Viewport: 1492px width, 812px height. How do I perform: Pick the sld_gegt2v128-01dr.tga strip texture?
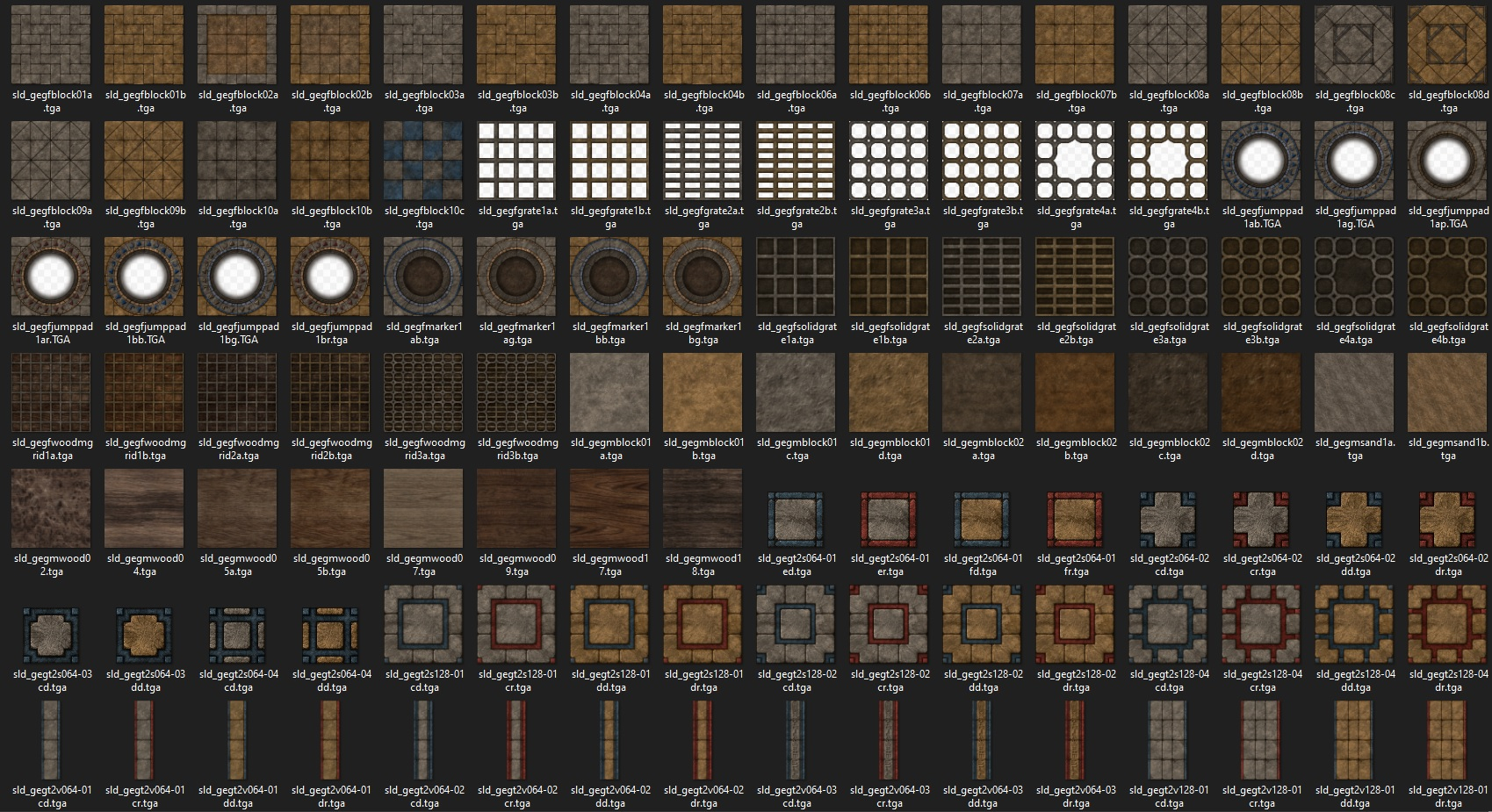click(1447, 740)
